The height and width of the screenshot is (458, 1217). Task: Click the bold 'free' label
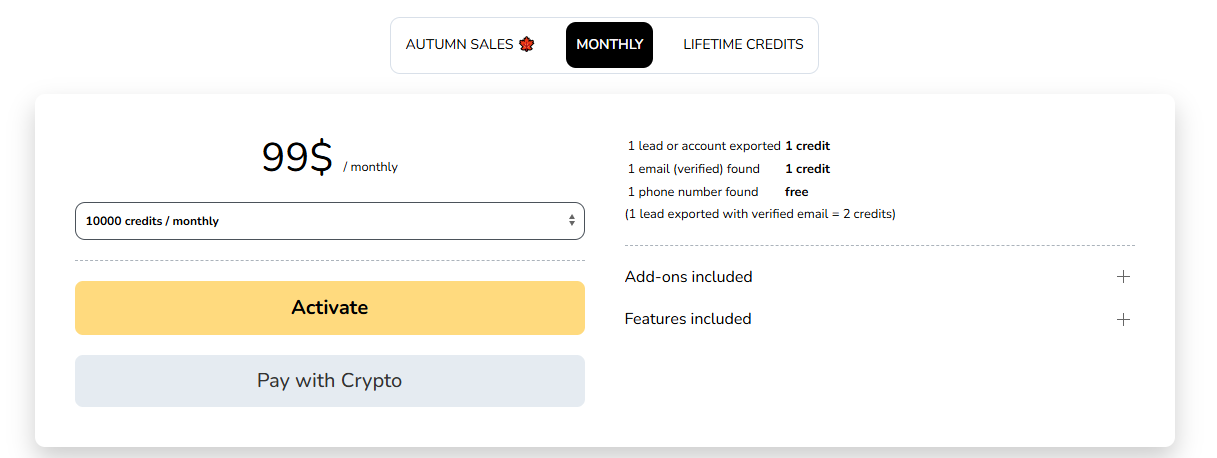796,192
